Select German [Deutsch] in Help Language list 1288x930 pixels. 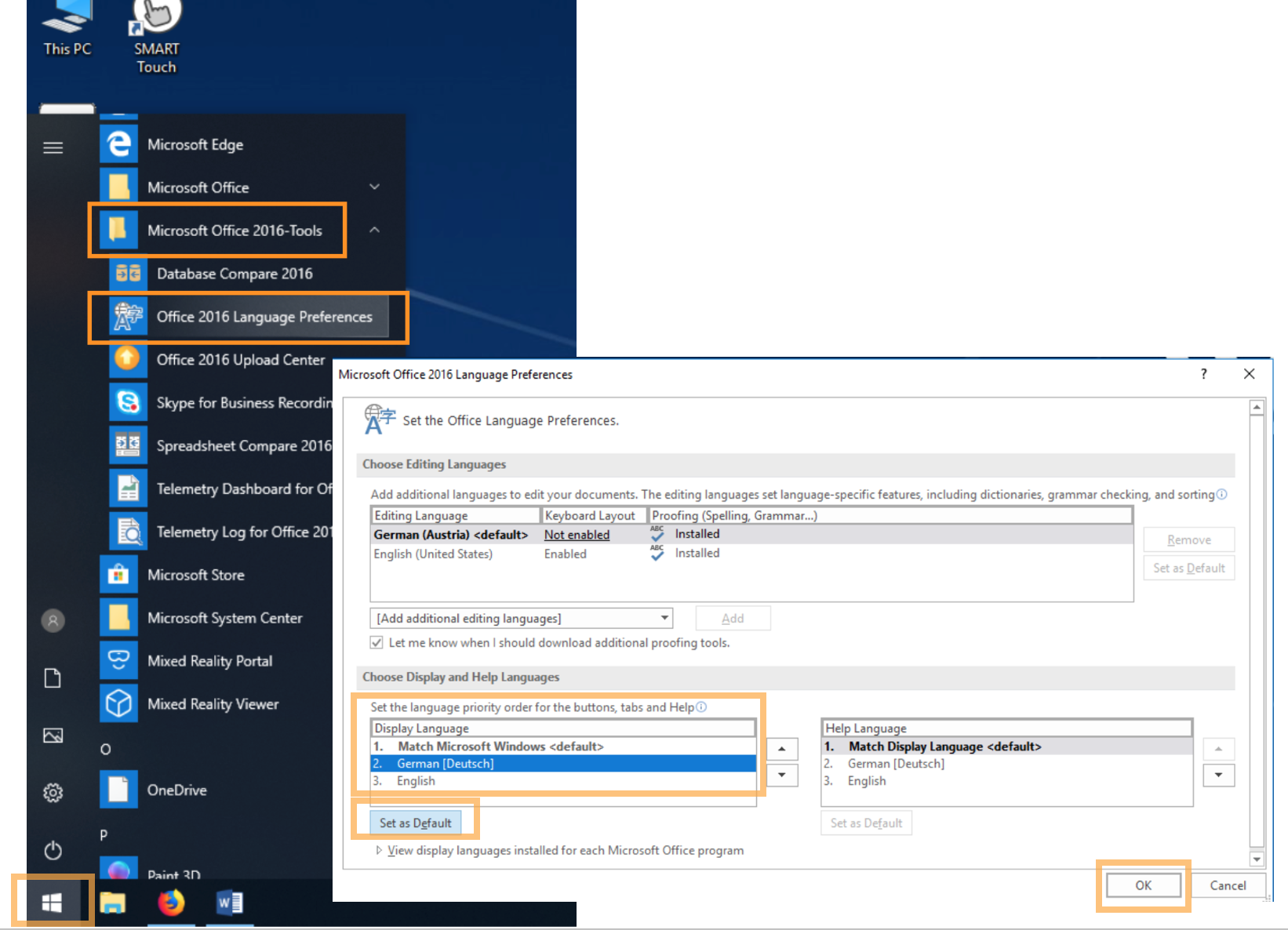coord(1007,764)
